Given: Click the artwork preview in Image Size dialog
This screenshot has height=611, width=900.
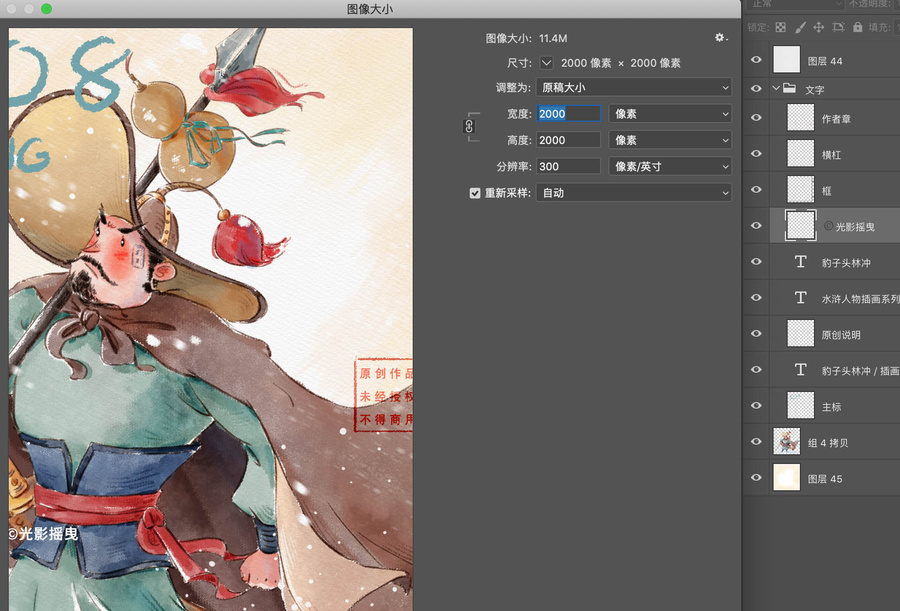Looking at the screenshot, I should tap(211, 319).
